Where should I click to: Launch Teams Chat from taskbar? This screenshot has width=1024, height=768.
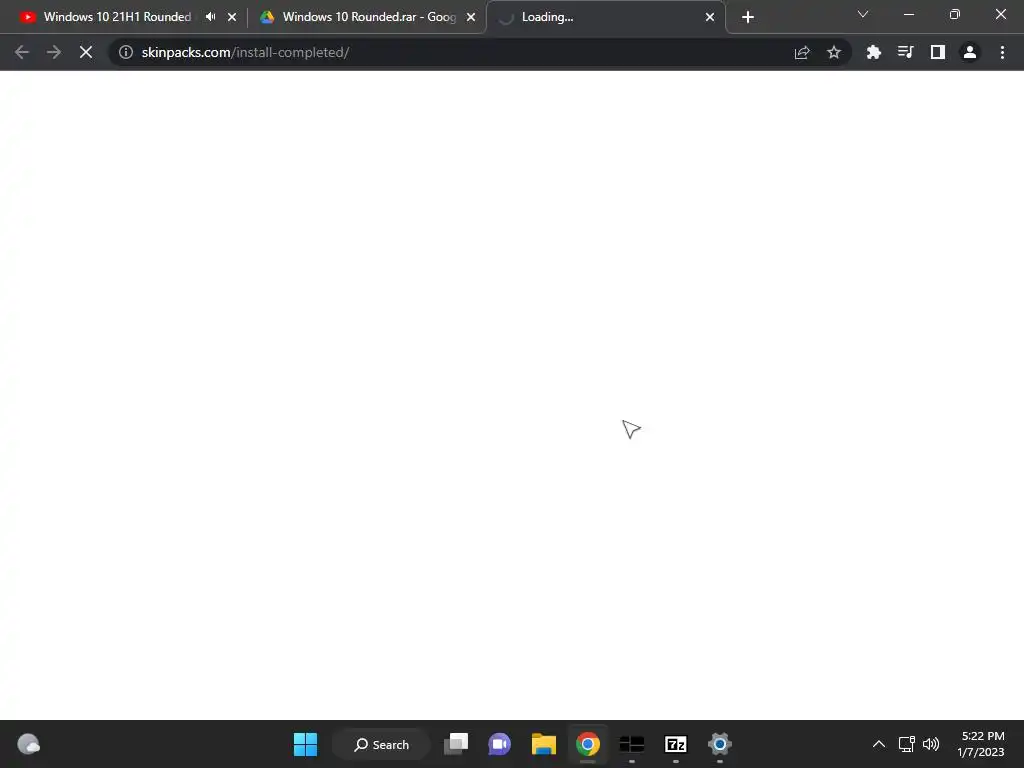point(500,744)
